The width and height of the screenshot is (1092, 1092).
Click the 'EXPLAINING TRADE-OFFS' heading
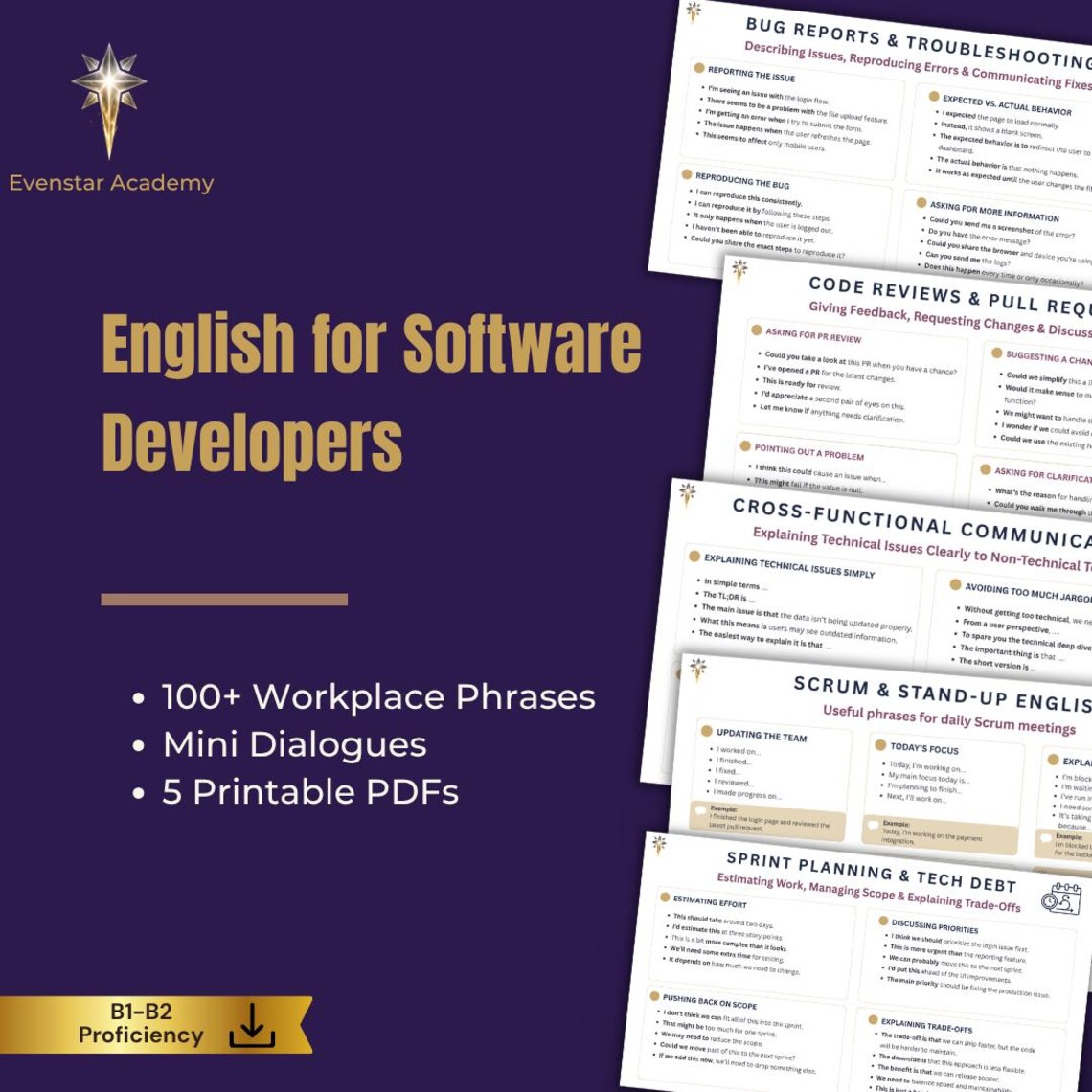[x=926, y=1024]
